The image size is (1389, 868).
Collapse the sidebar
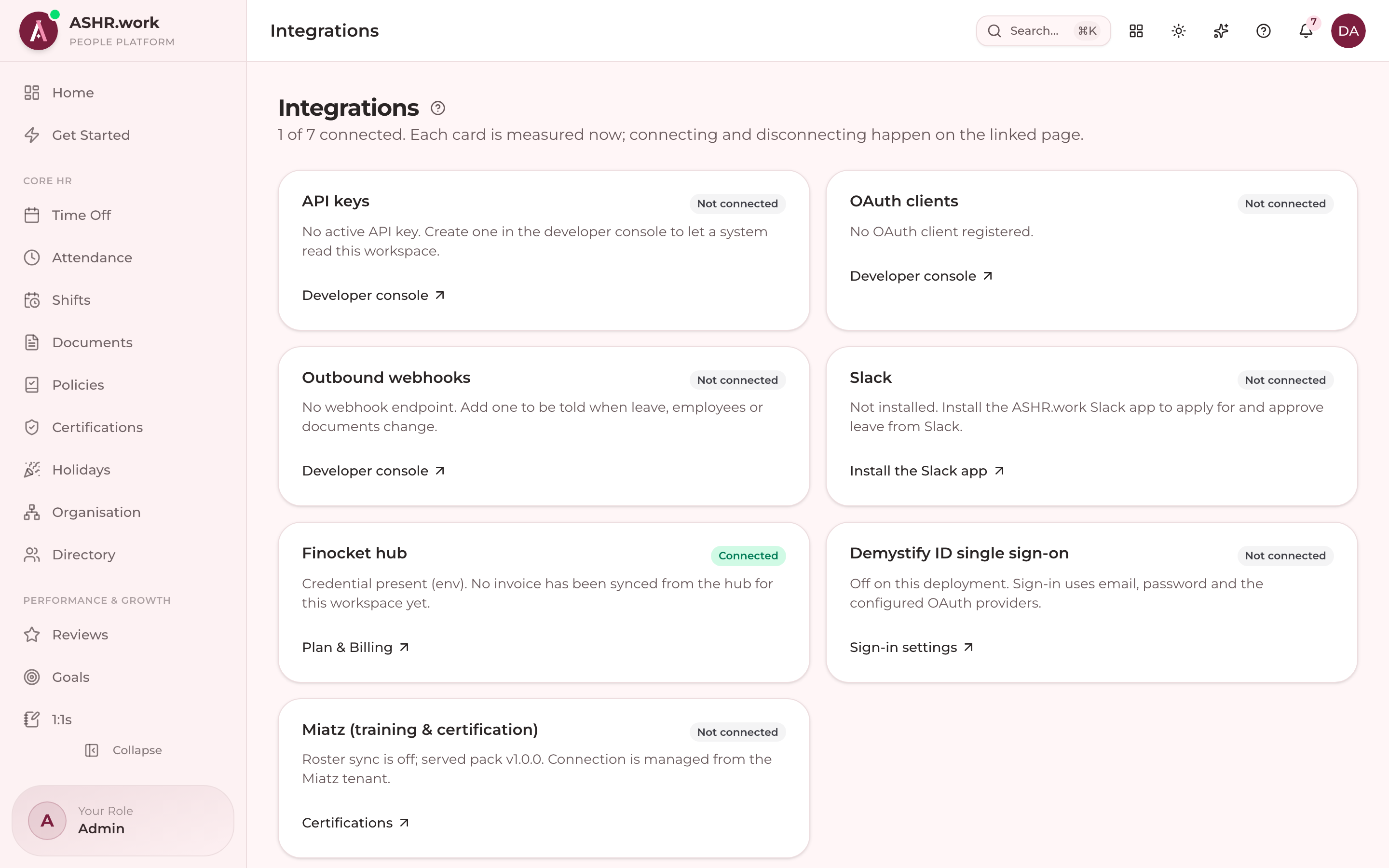click(123, 750)
